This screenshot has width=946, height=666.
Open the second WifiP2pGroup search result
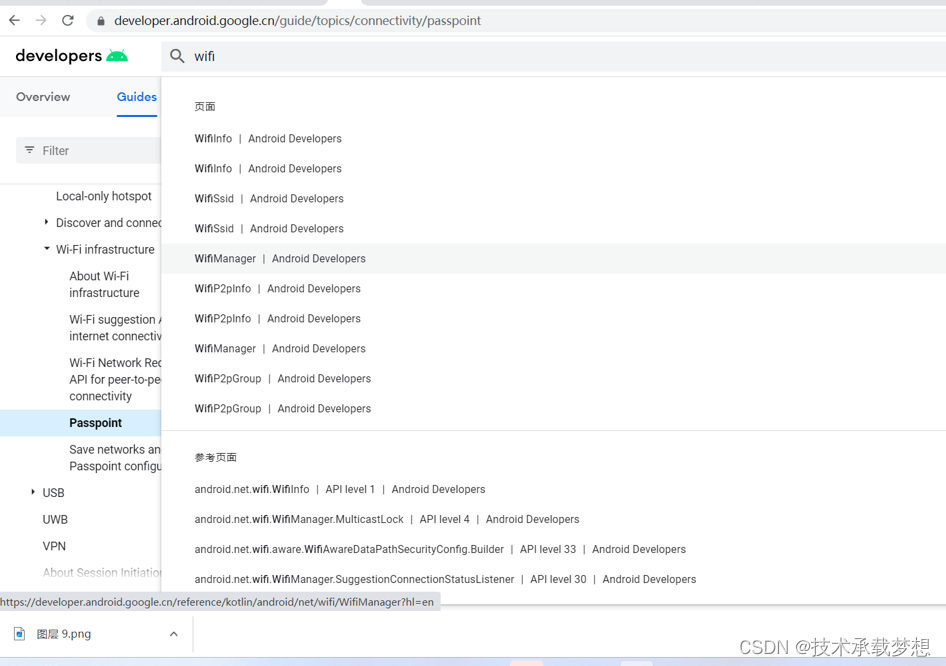pos(282,408)
